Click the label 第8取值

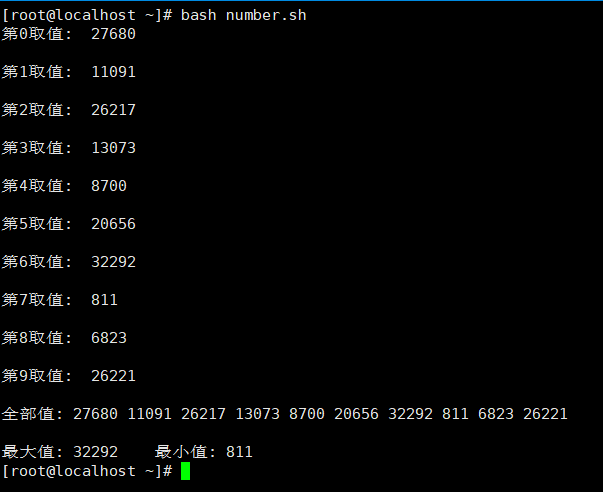[37, 338]
